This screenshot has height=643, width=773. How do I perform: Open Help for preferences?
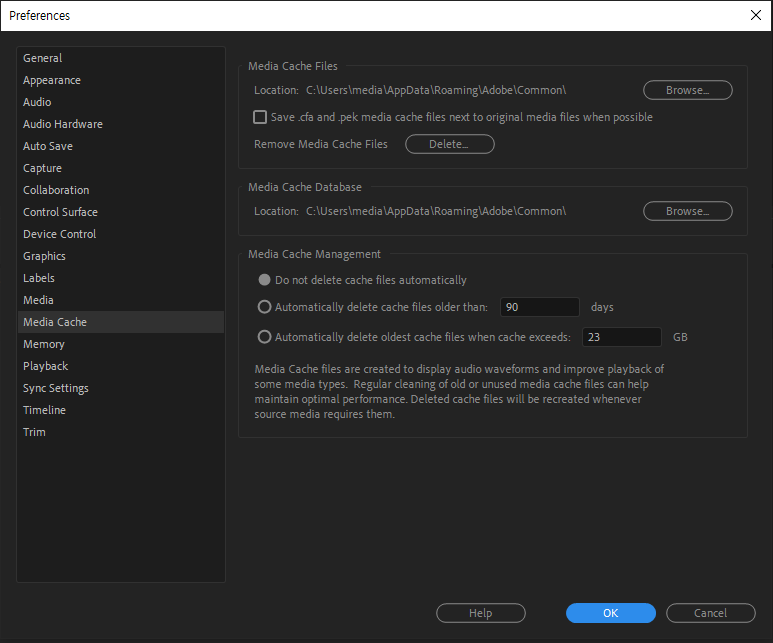tap(481, 613)
